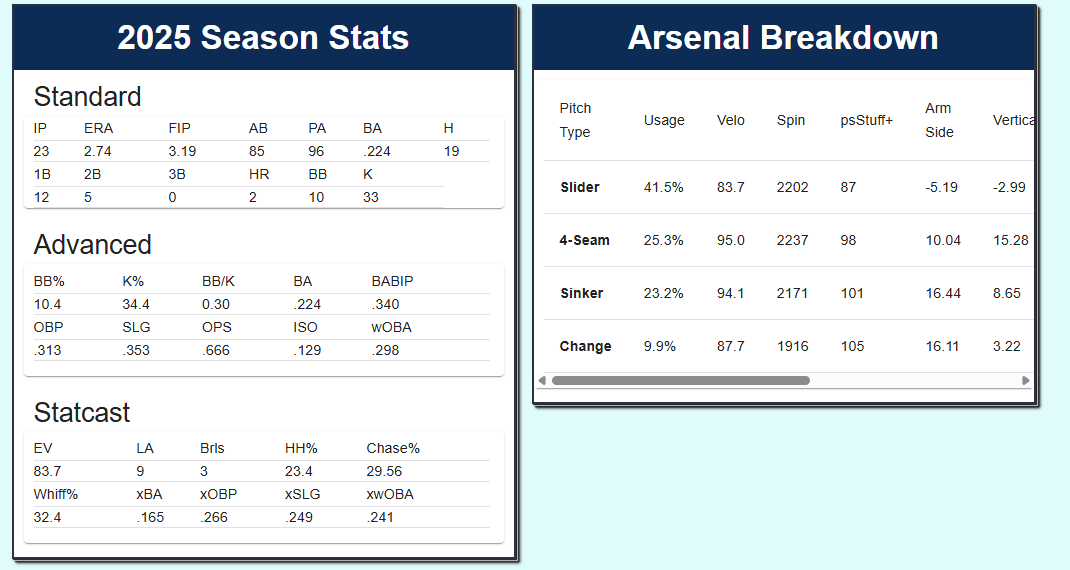Image resolution: width=1070 pixels, height=570 pixels.
Task: Click the 2025 Season Stats title
Action: (x=263, y=38)
